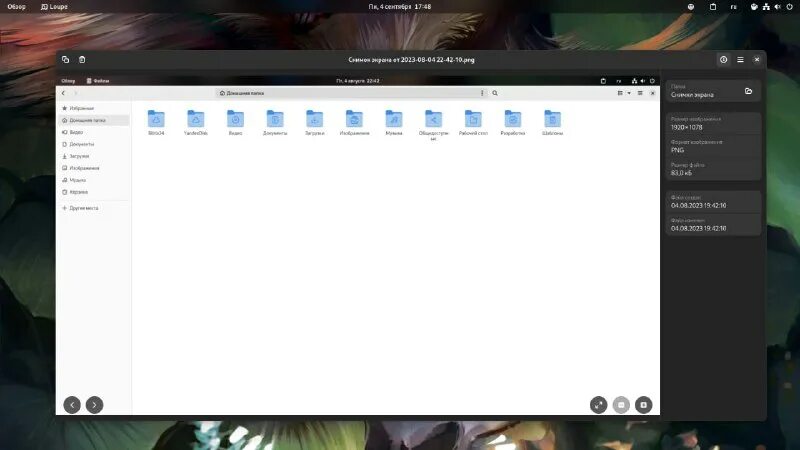Image resolution: width=800 pixels, height=450 pixels.
Task: Toggle the image properties panel in Loupe
Action: pyautogui.click(x=723, y=60)
